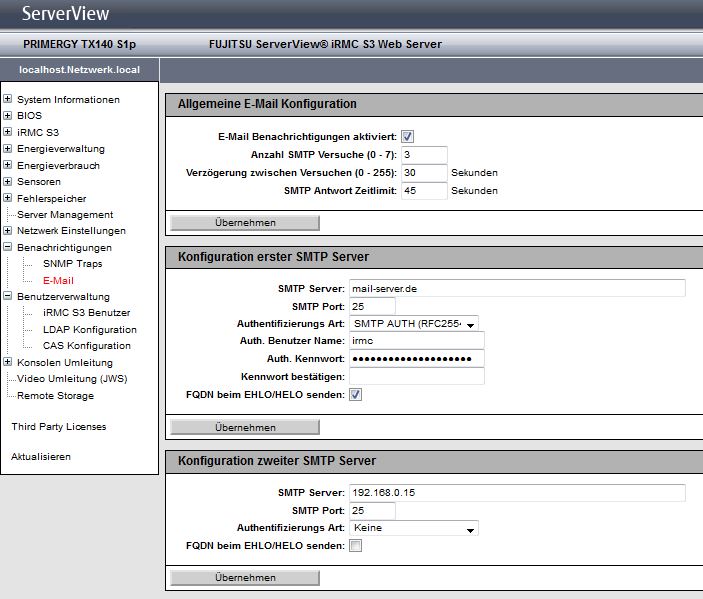Click Übernehmen under Allgemeine E-Mail Konfiguration
The image size is (703, 599).
coord(245,222)
